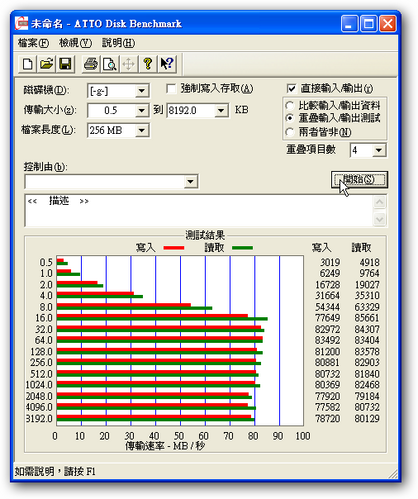The image size is (418, 499).
Task: Open minimum transfer size 0.5 dropdown
Action: pyautogui.click(x=142, y=110)
